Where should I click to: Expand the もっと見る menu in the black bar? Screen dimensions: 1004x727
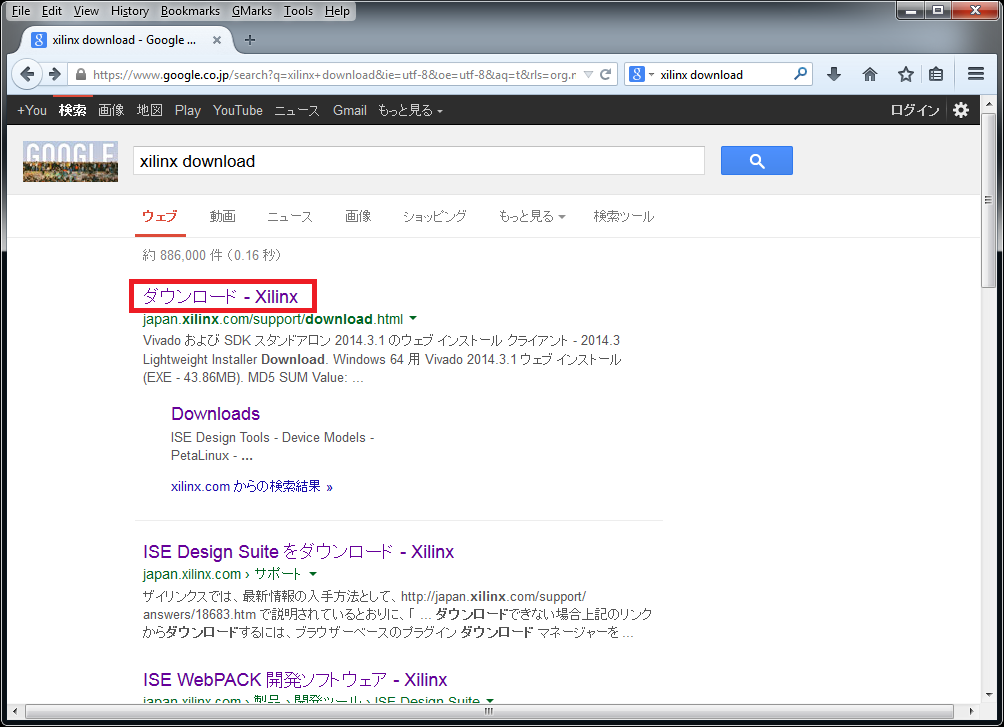pos(410,111)
